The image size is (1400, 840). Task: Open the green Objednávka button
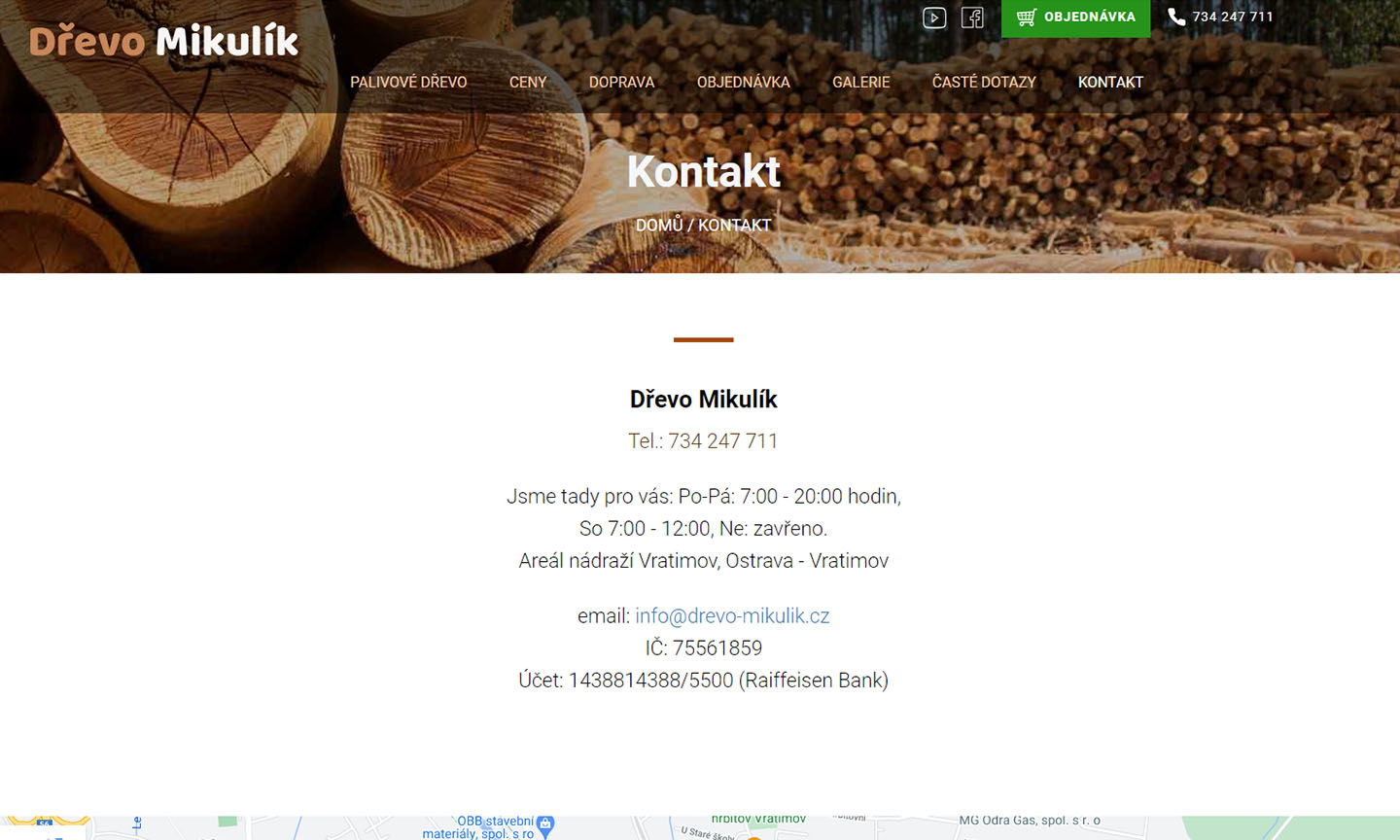click(1075, 17)
